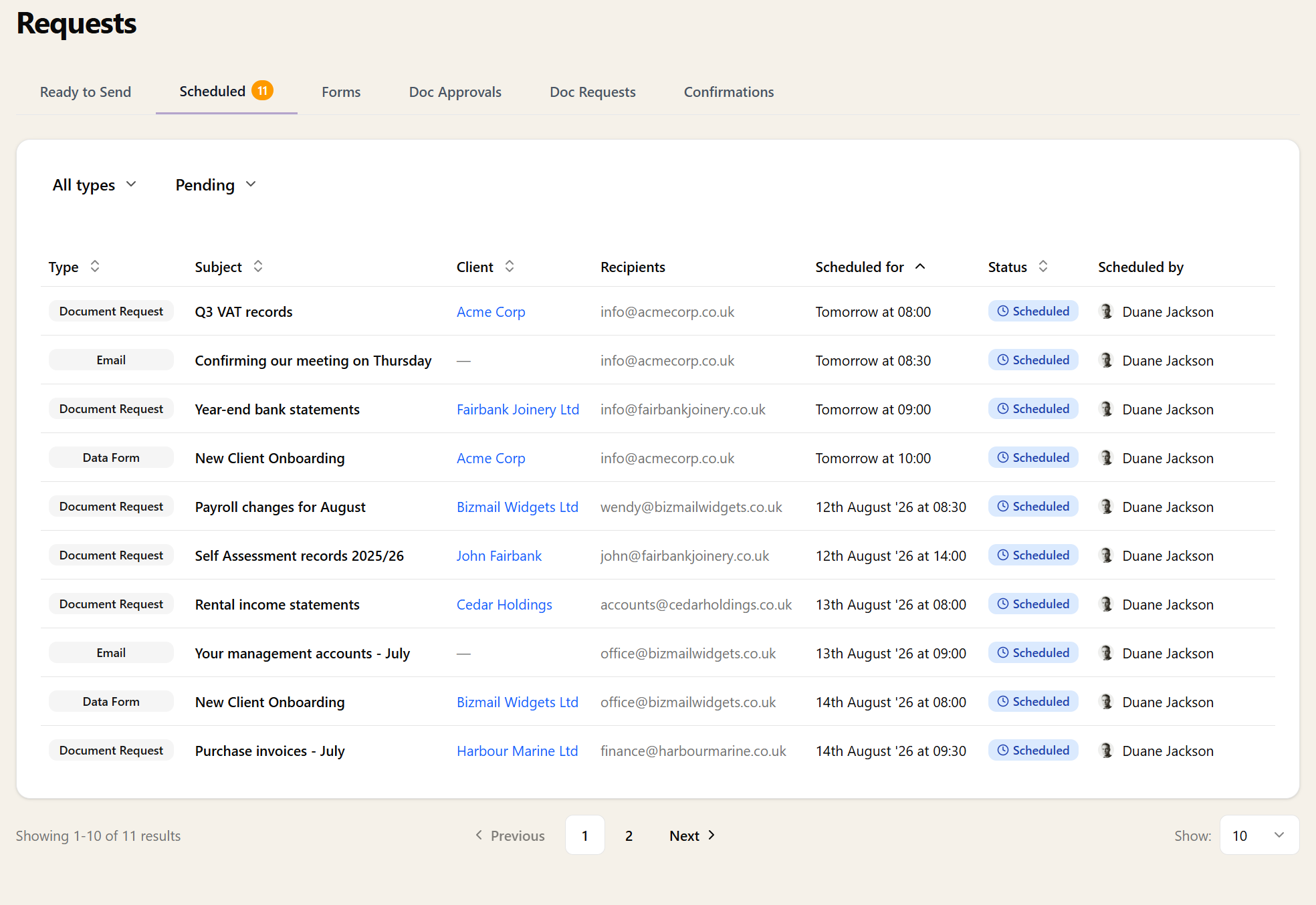Click Data Form tag in Acme Corp row
Image resolution: width=1316 pixels, height=905 pixels.
[111, 458]
